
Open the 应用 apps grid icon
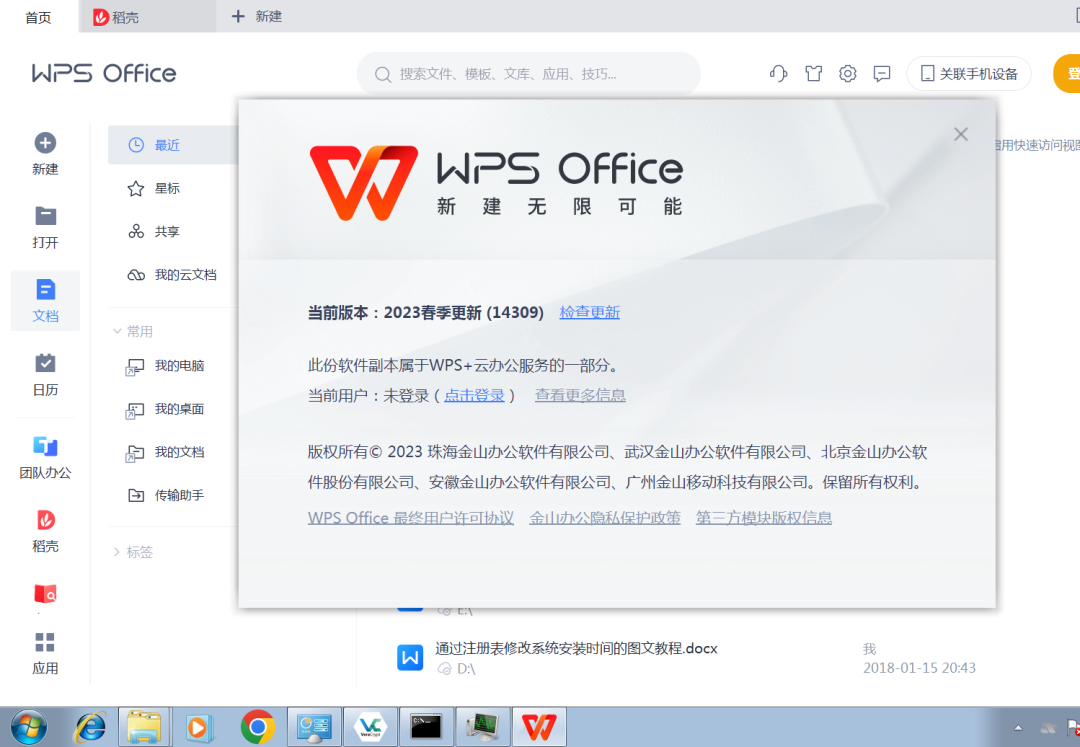click(45, 642)
